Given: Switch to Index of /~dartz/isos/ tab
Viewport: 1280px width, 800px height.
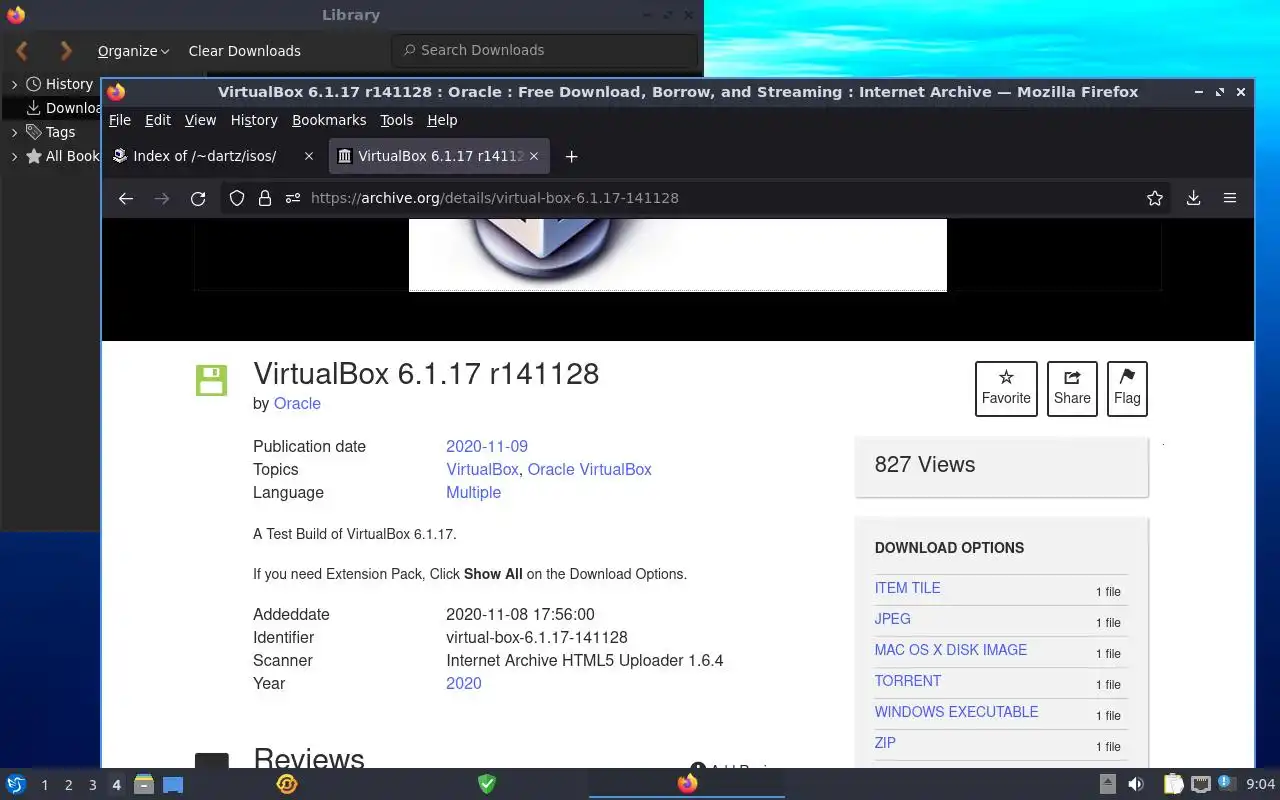Looking at the screenshot, I should click(x=214, y=156).
